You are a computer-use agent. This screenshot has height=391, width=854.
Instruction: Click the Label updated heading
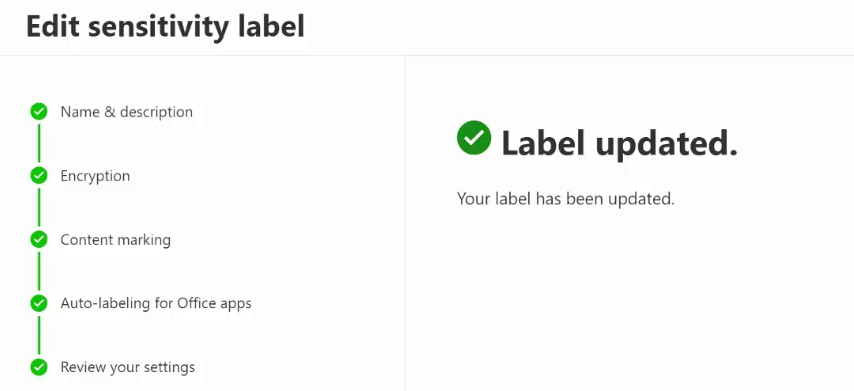619,144
